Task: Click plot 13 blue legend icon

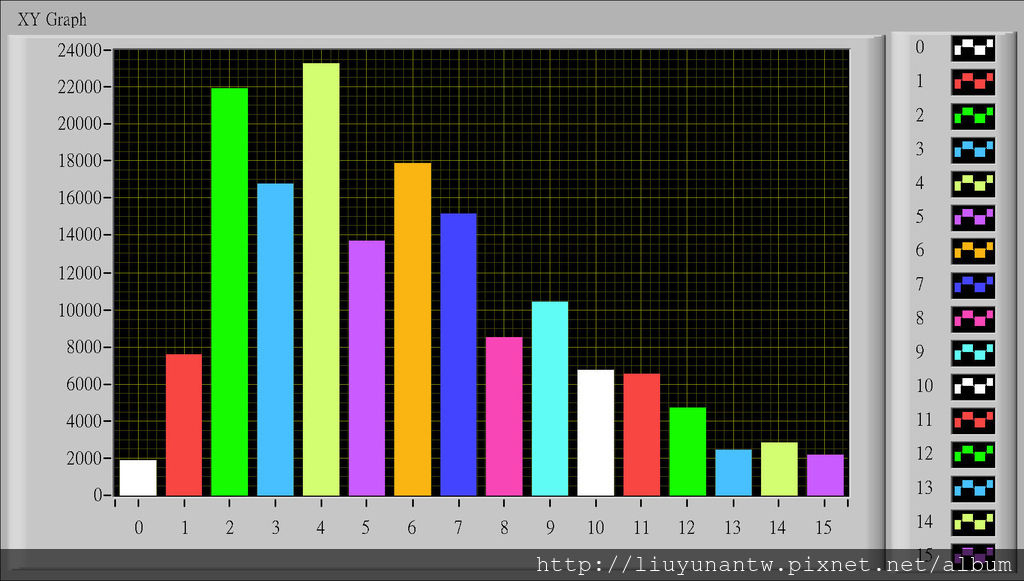Action: tap(973, 489)
